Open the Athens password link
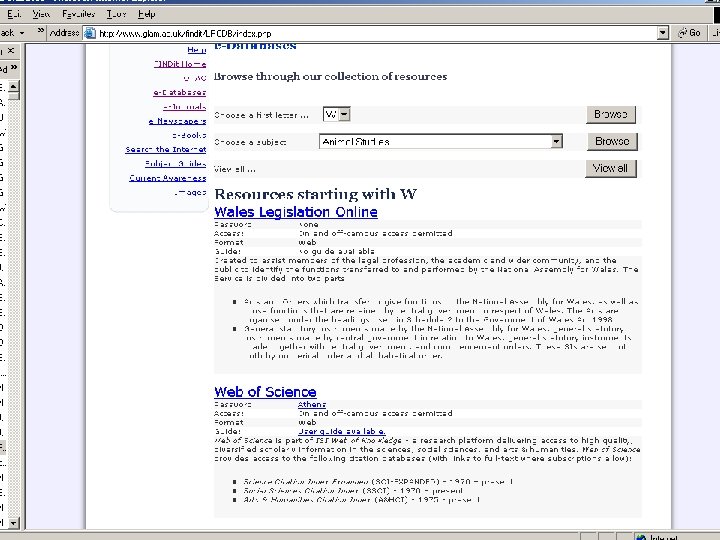This screenshot has height=540, width=720. [x=312, y=405]
